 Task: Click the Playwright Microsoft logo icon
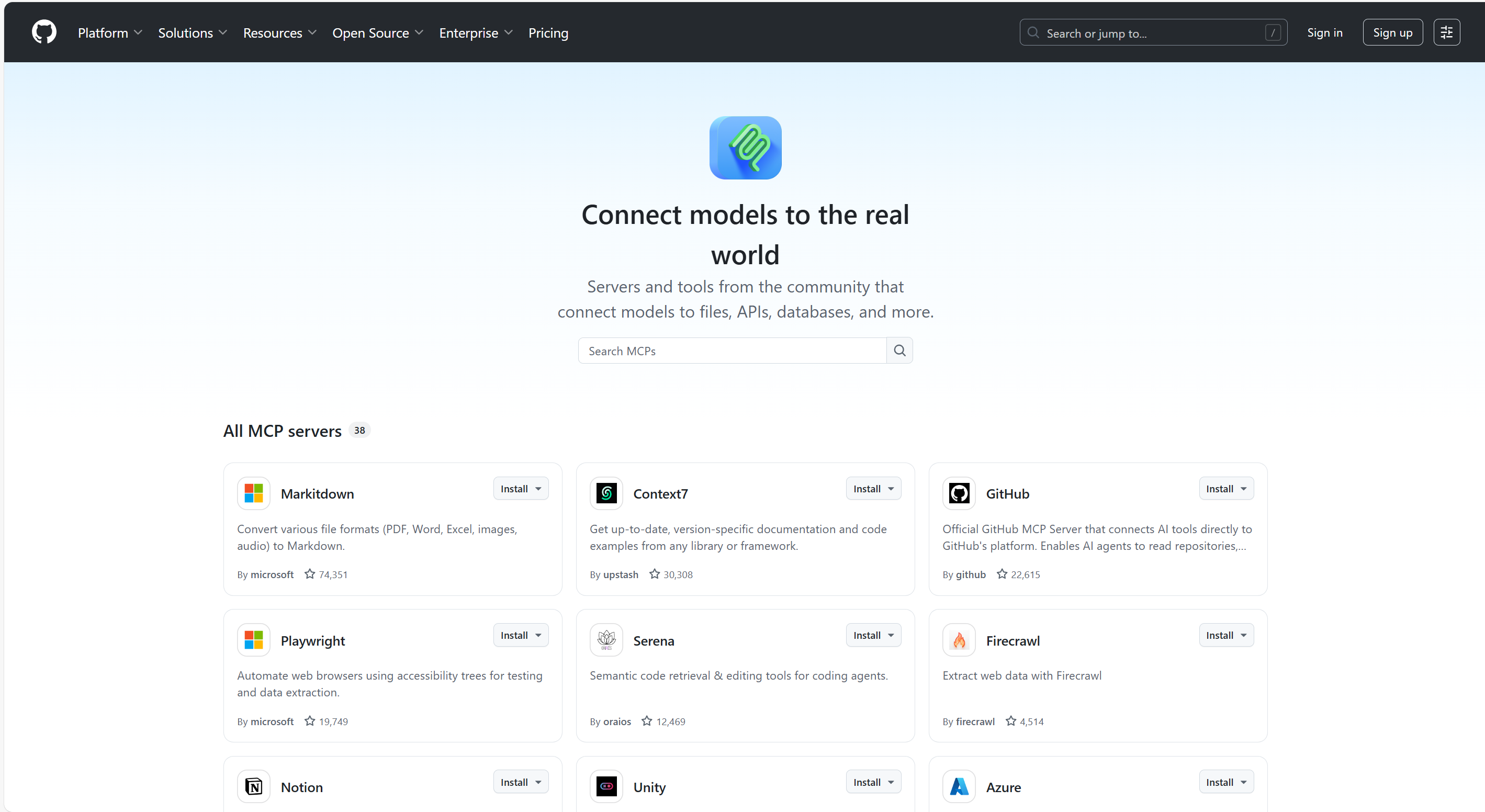click(x=254, y=640)
